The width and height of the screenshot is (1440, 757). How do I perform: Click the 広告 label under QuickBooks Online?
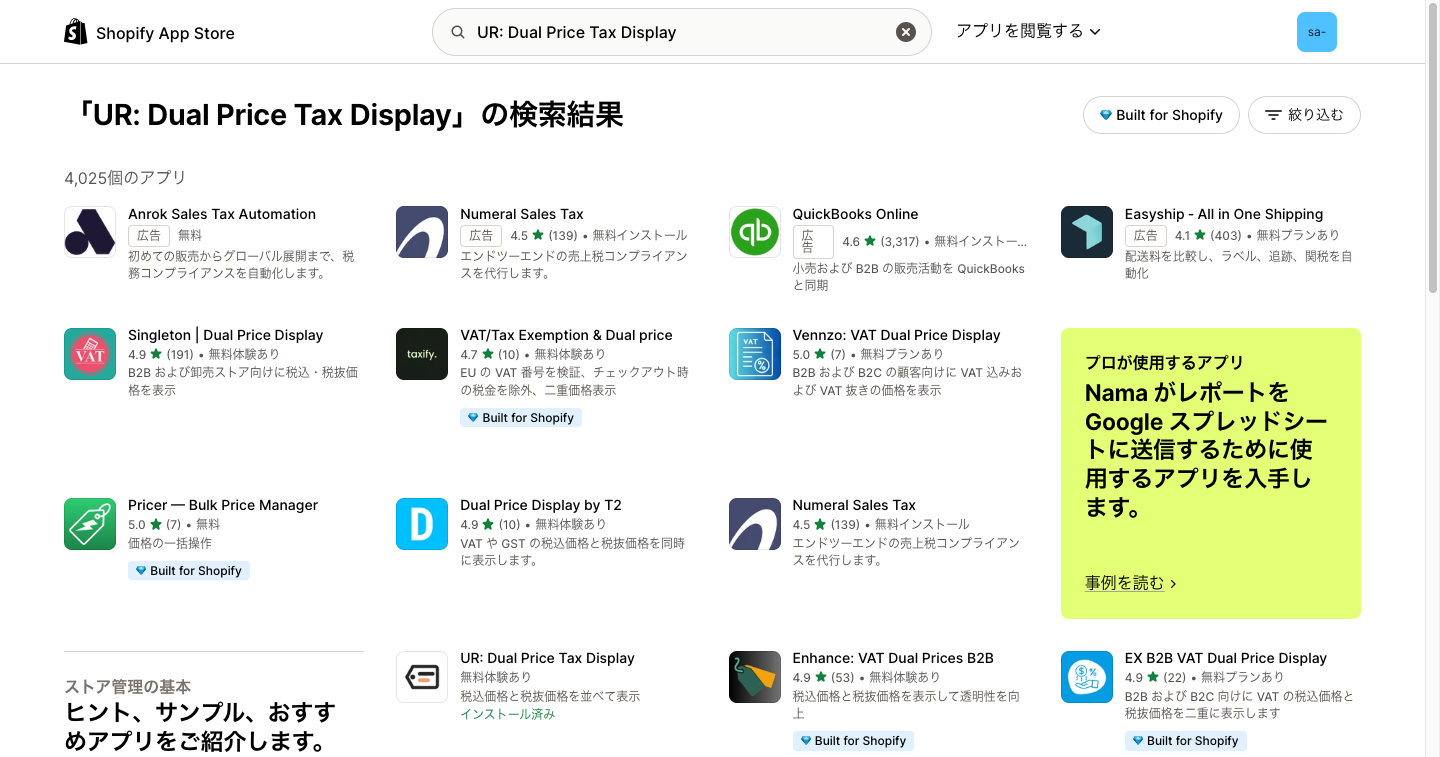point(814,242)
